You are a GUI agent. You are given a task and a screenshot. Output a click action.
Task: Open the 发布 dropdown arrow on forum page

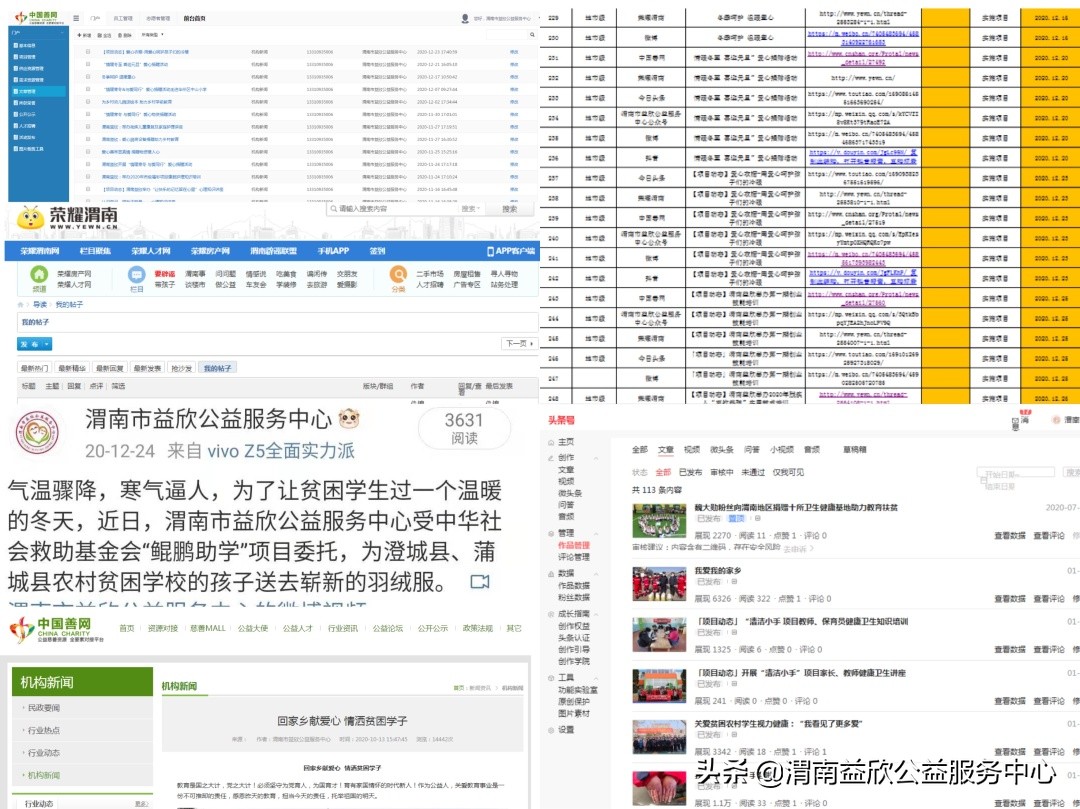point(47,344)
